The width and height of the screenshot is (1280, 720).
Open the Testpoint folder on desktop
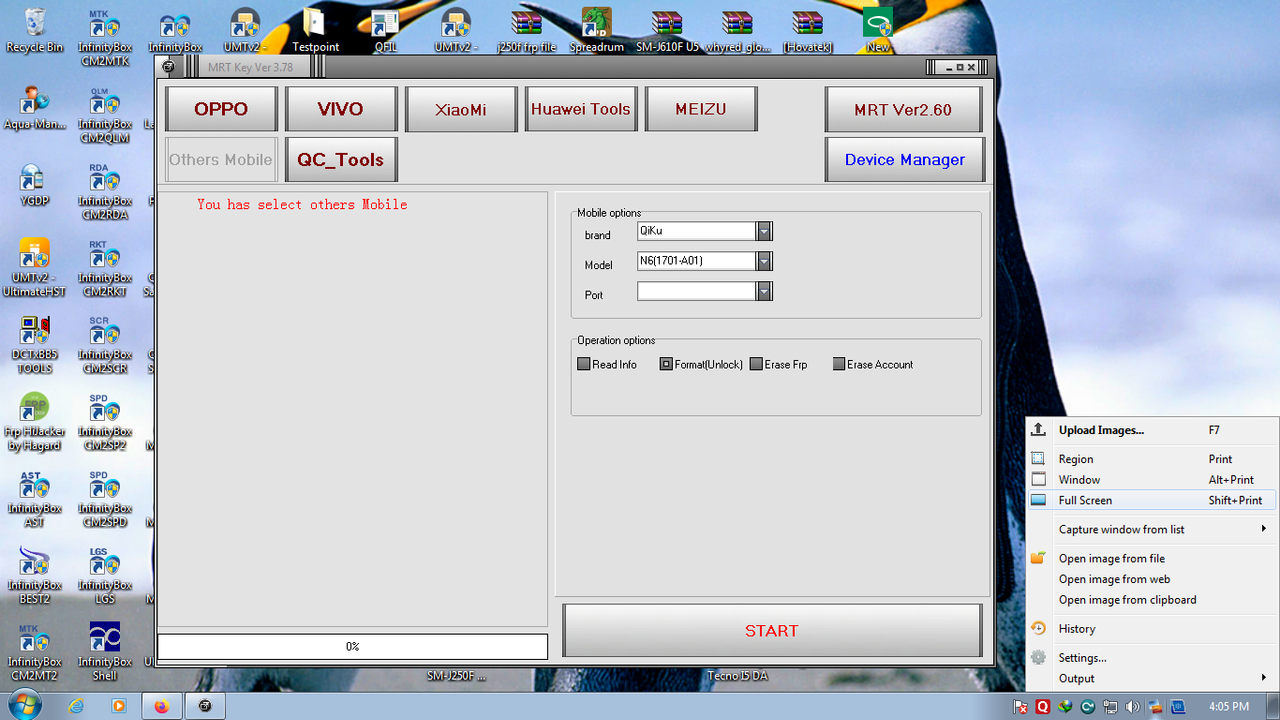click(315, 30)
